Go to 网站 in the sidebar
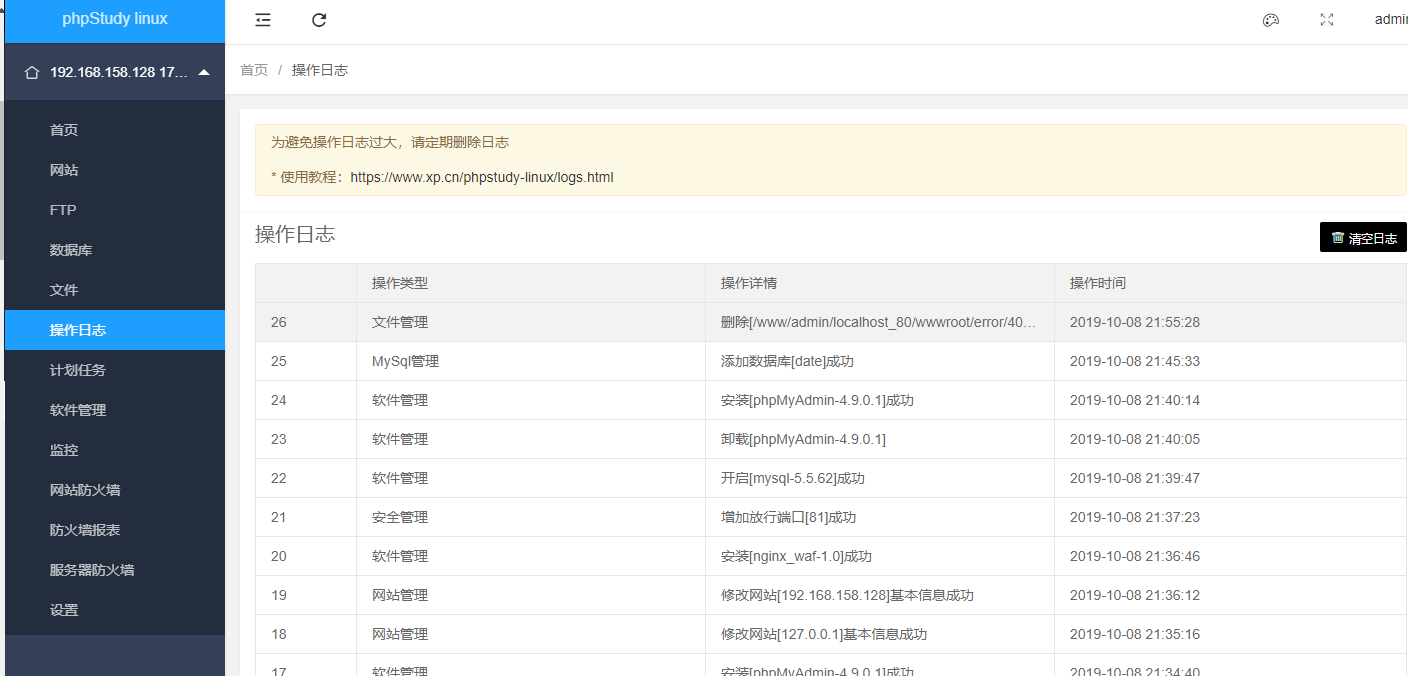Image resolution: width=1408 pixels, height=676 pixels. pyautogui.click(x=64, y=170)
